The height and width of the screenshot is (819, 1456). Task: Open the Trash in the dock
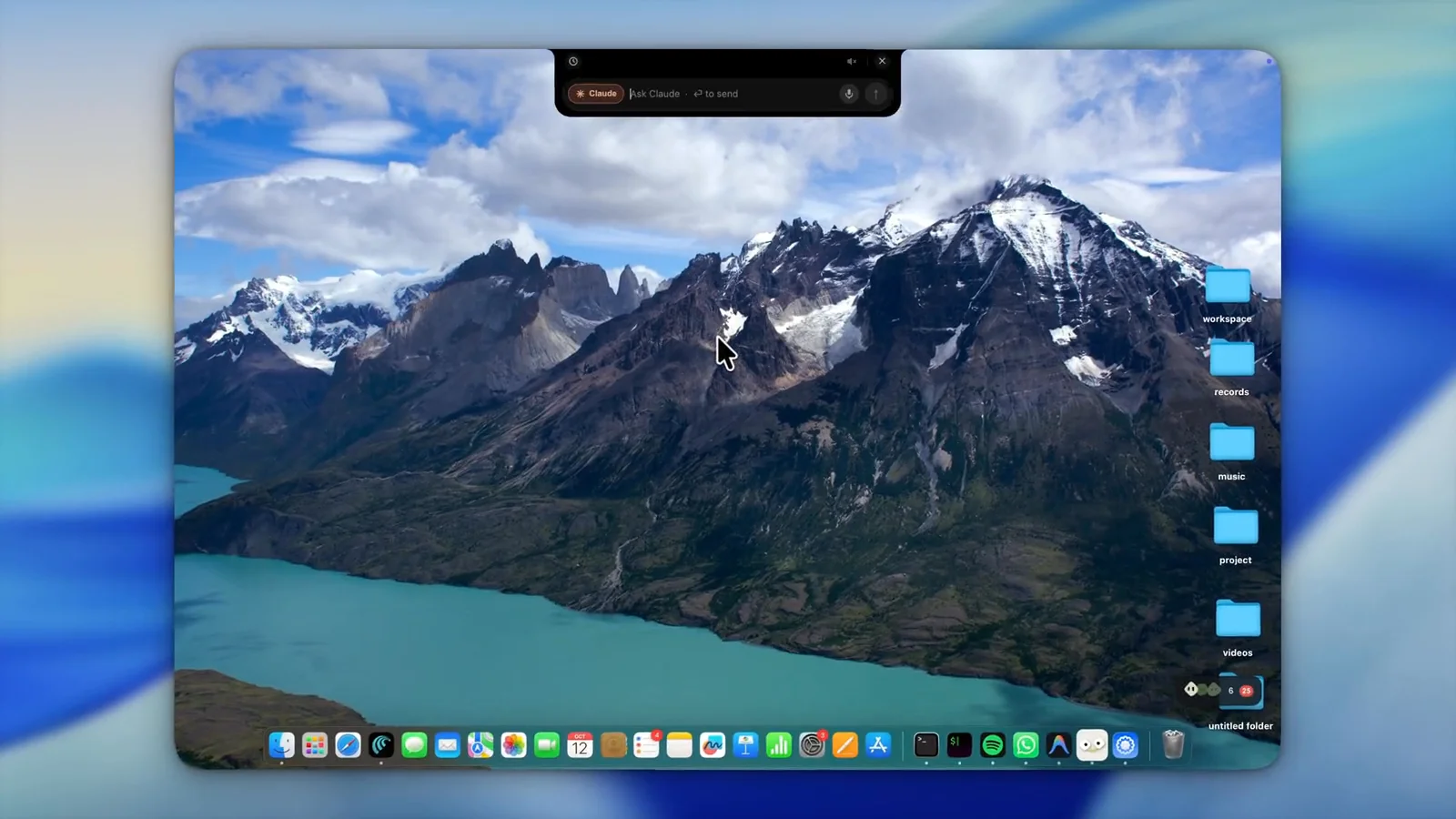(x=1173, y=744)
